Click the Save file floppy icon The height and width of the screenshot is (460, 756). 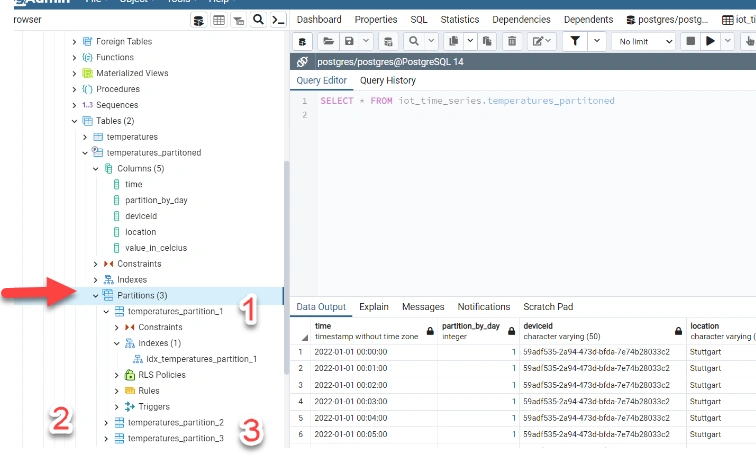349,41
